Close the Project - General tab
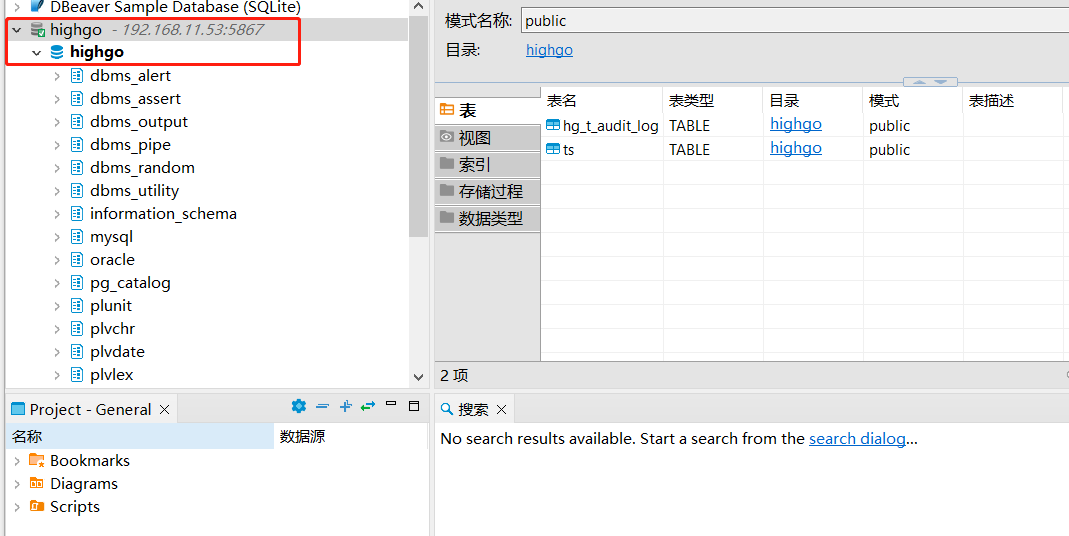This screenshot has width=1069, height=536. click(164, 409)
